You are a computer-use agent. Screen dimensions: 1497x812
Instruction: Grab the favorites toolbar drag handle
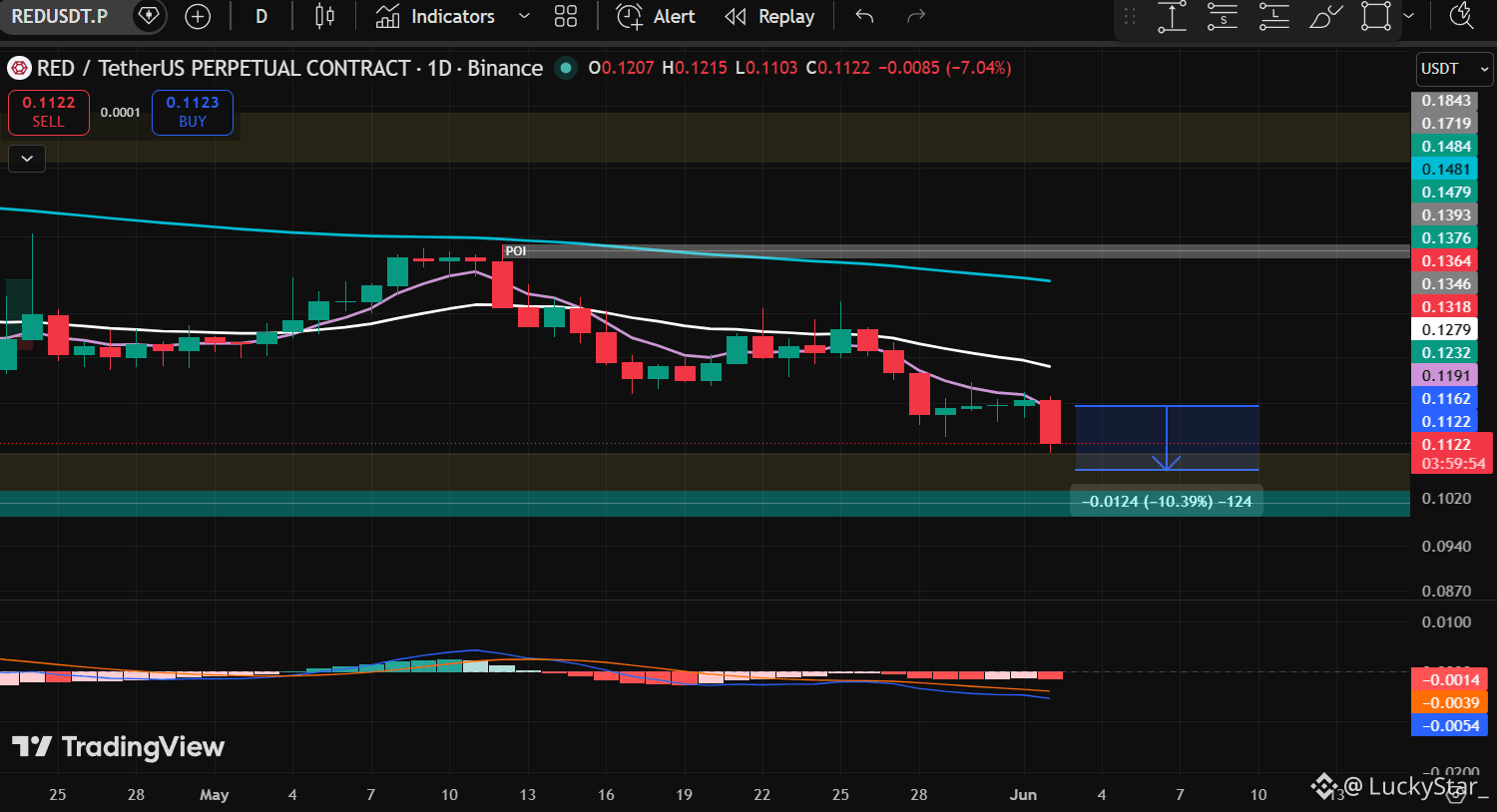pyautogui.click(x=1130, y=16)
